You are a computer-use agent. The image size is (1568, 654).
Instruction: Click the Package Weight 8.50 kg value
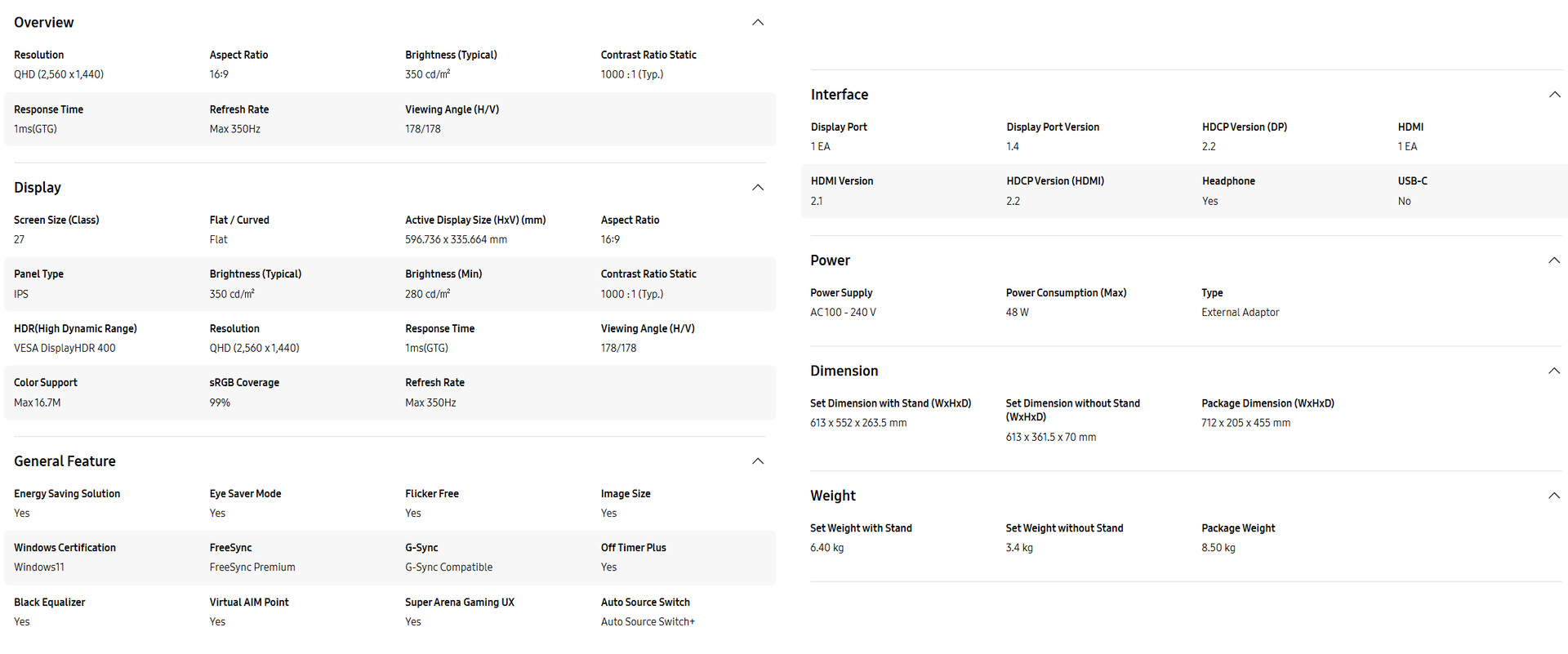(x=1218, y=548)
